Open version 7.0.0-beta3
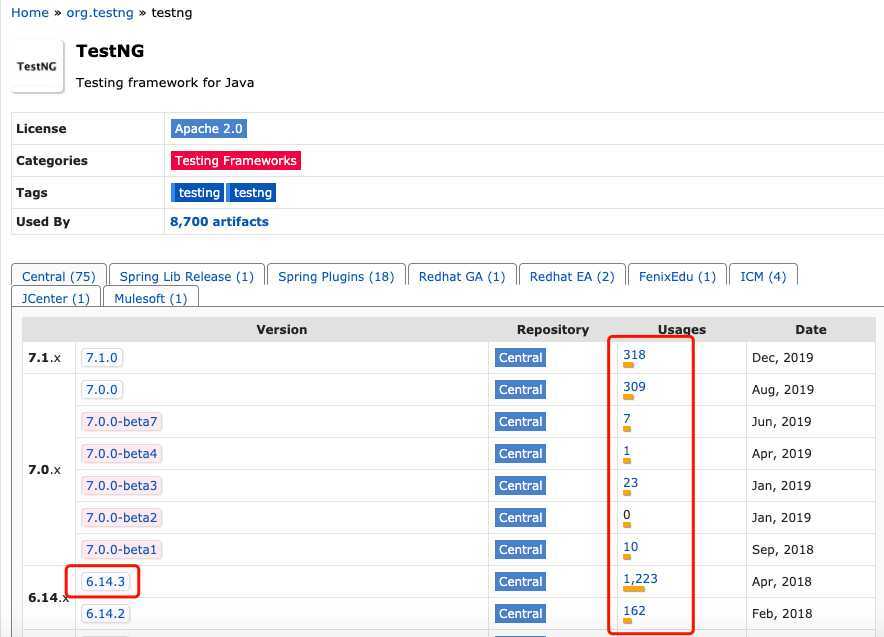This screenshot has width=884, height=637. (x=121, y=485)
